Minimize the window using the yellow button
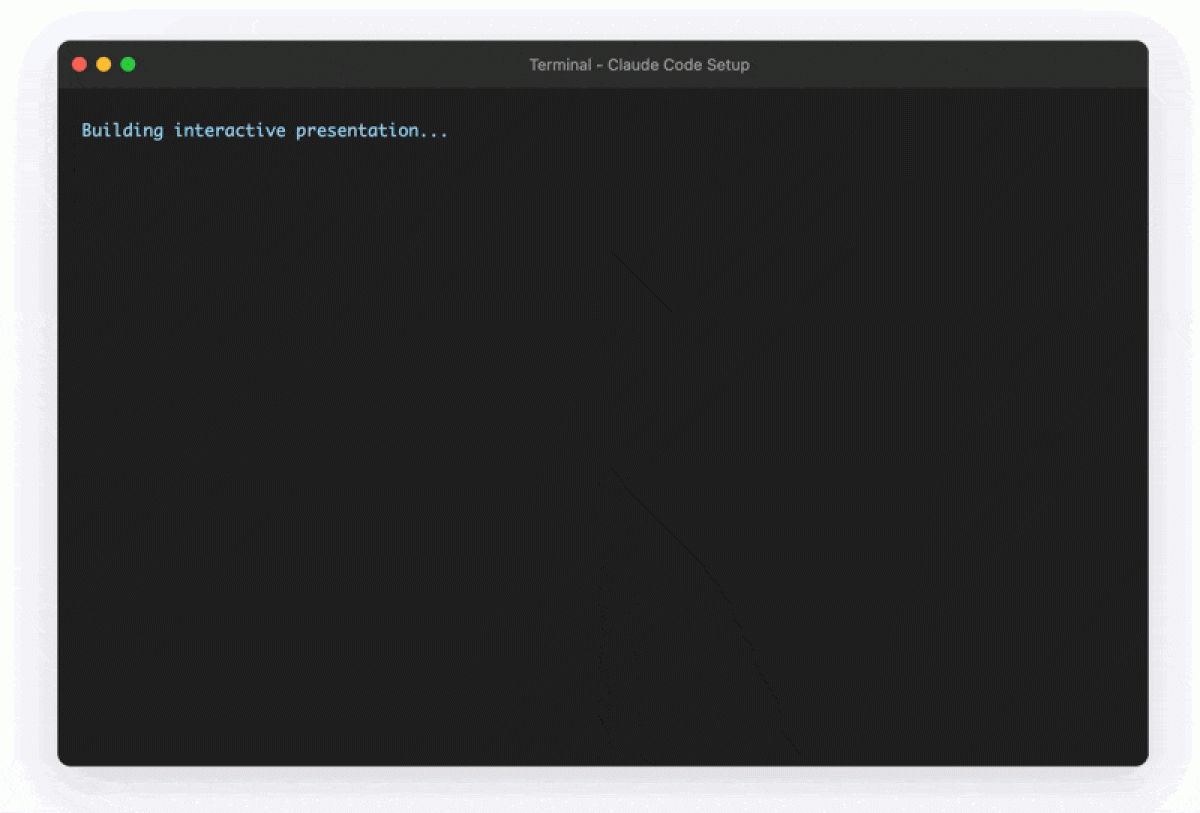 coord(104,65)
